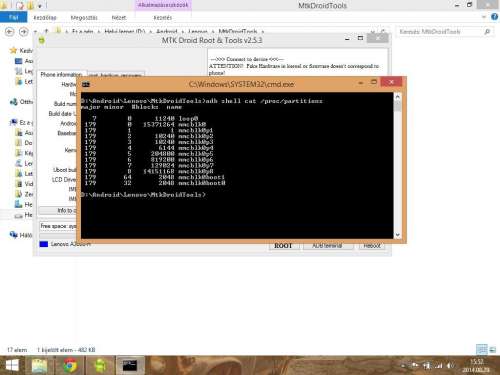Open Explorer help question-mark icon
The width and height of the screenshot is (500, 375).
pos(495,17)
